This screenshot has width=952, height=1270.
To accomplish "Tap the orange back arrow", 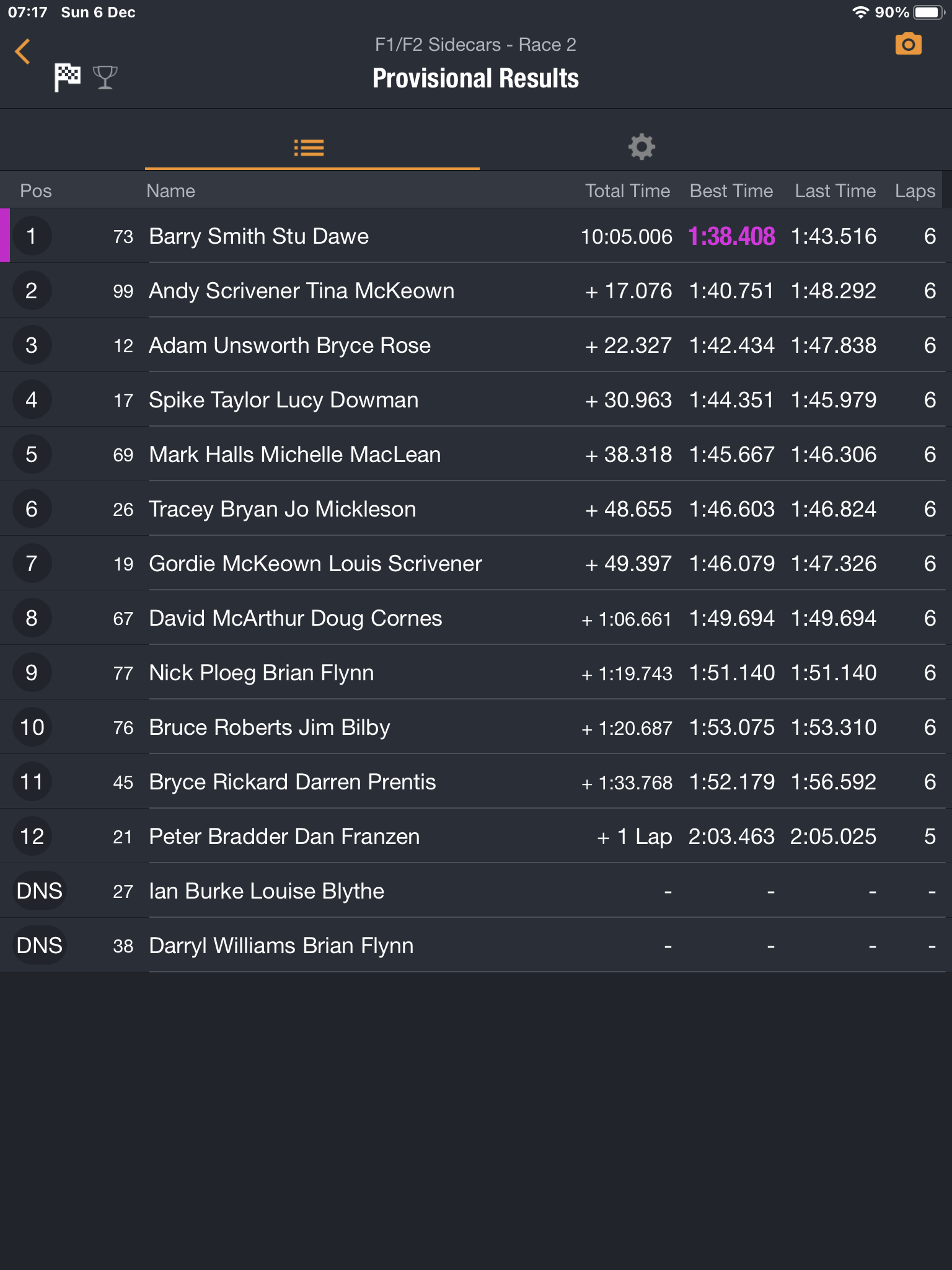I will point(23,51).
